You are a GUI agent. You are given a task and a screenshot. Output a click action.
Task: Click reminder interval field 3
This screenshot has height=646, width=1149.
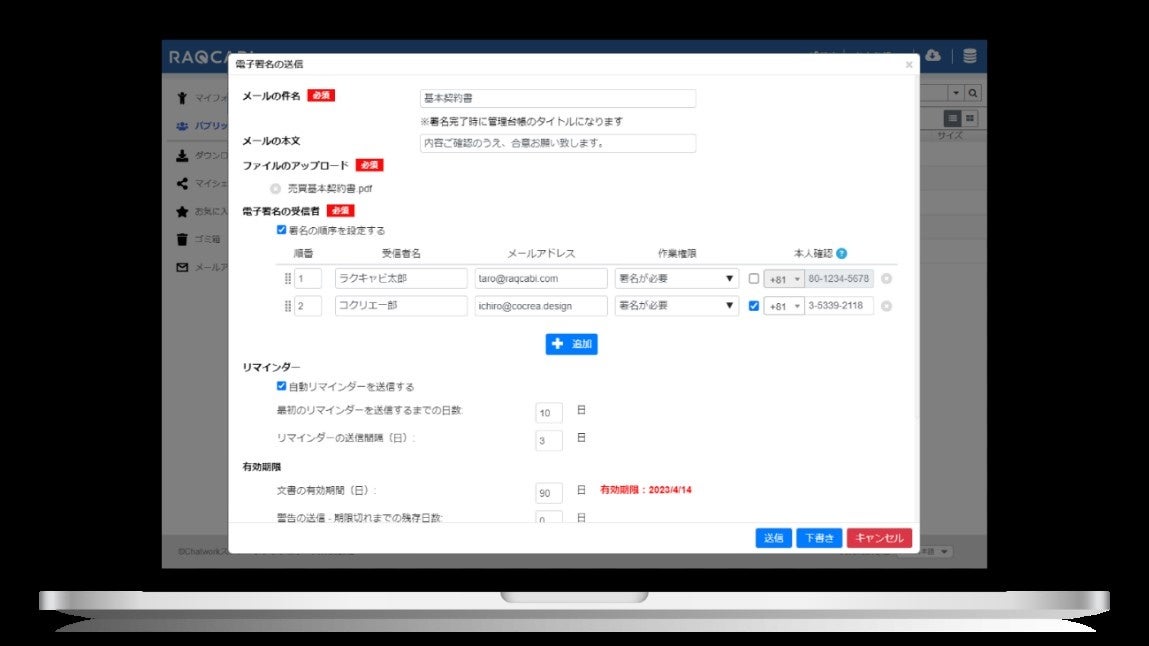549,440
